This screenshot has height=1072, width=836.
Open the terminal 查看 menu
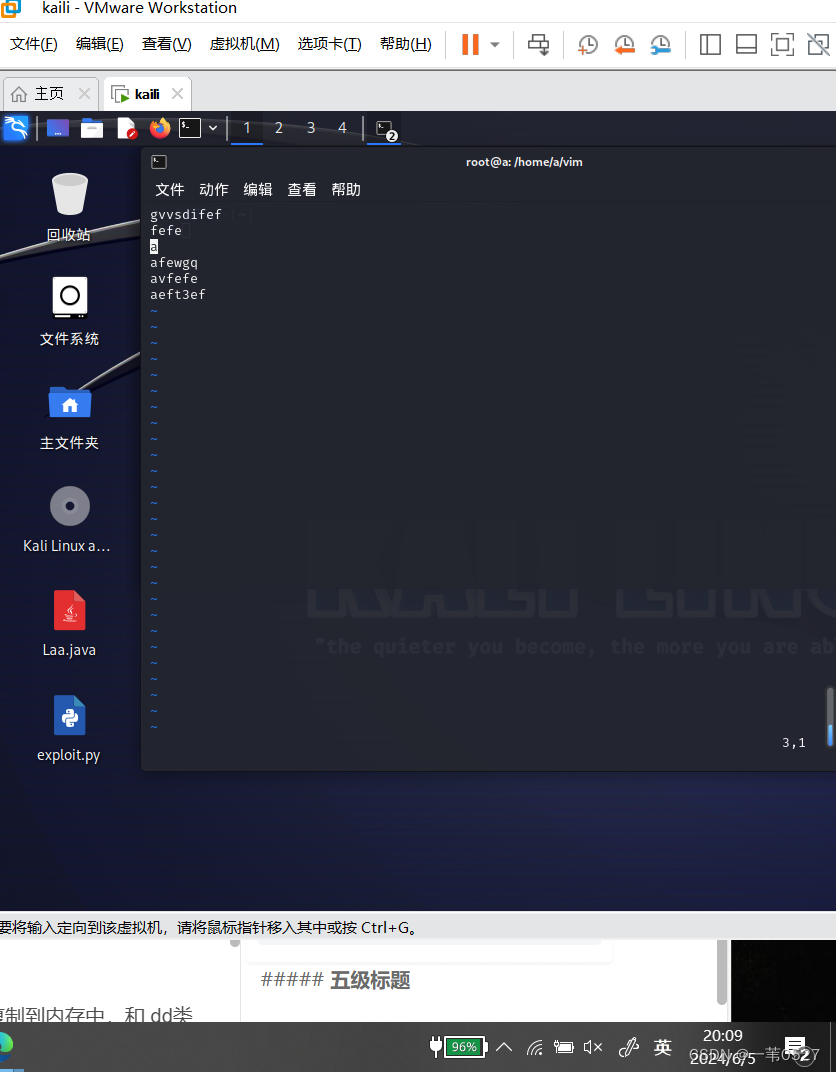301,189
